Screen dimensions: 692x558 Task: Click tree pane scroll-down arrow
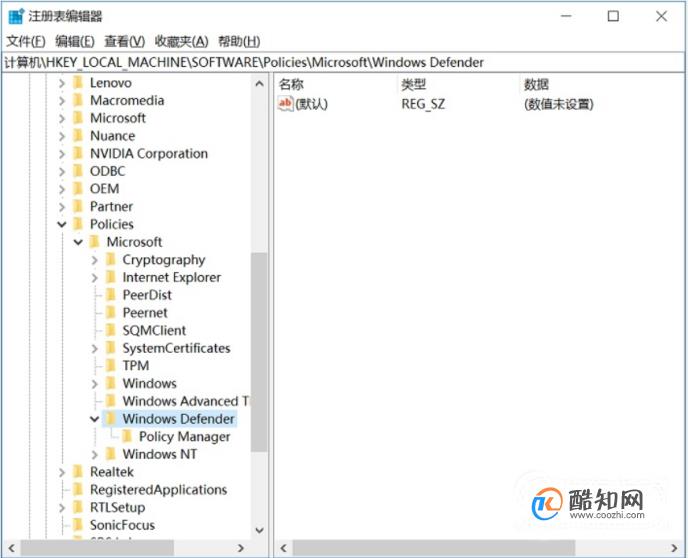(260, 530)
